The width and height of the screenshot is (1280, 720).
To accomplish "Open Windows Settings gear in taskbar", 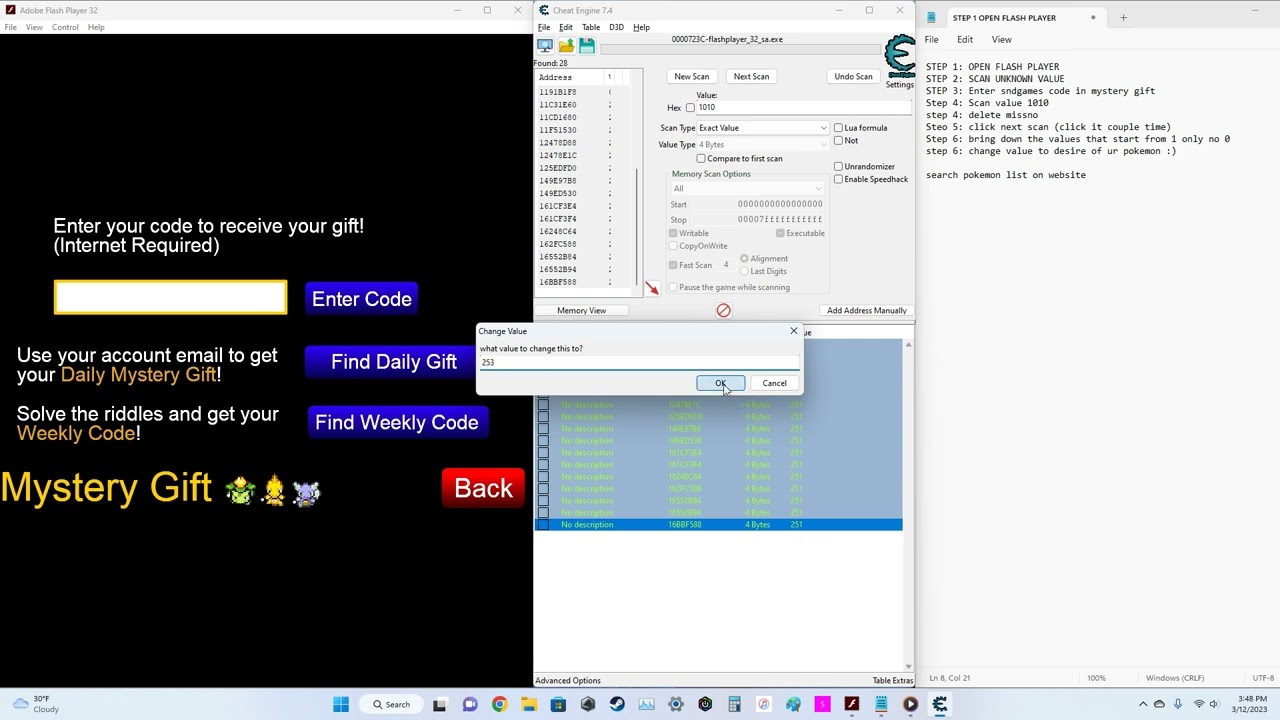I will (x=676, y=704).
